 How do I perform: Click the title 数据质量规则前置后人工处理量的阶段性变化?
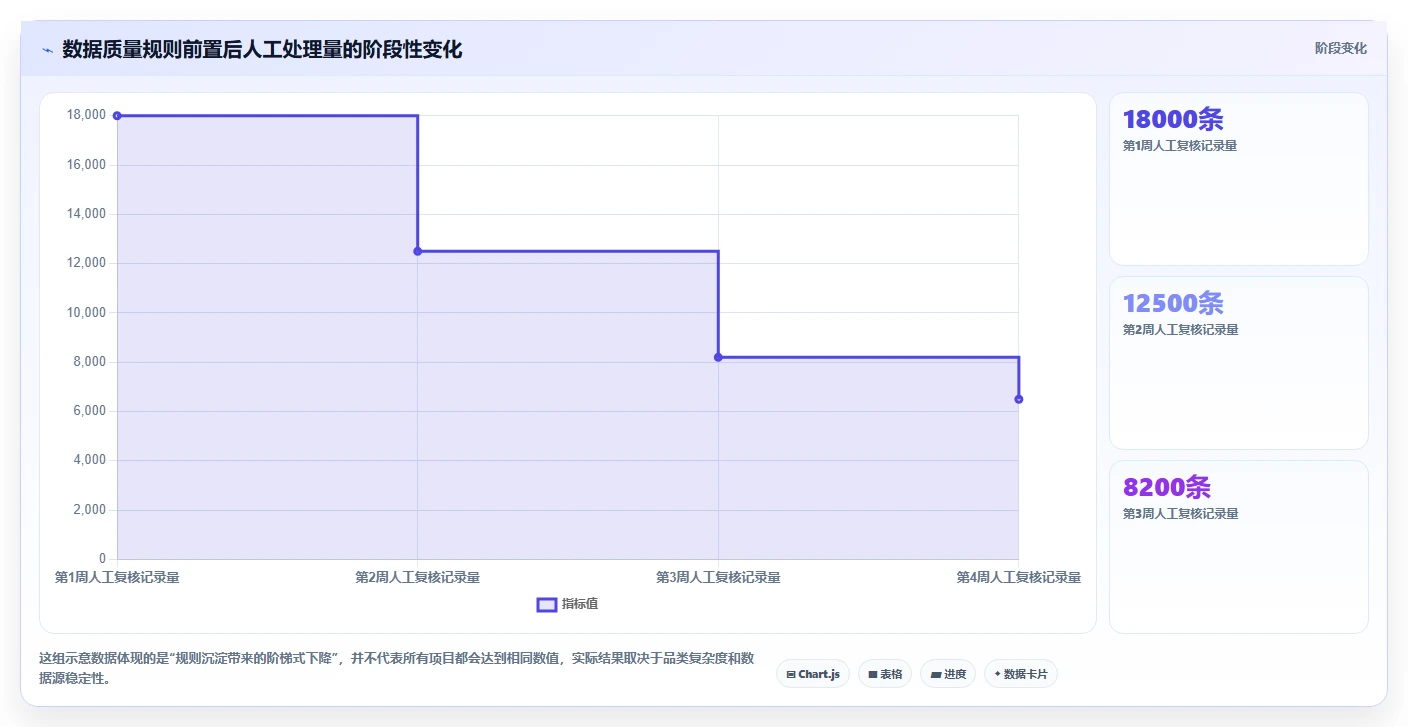pos(262,50)
